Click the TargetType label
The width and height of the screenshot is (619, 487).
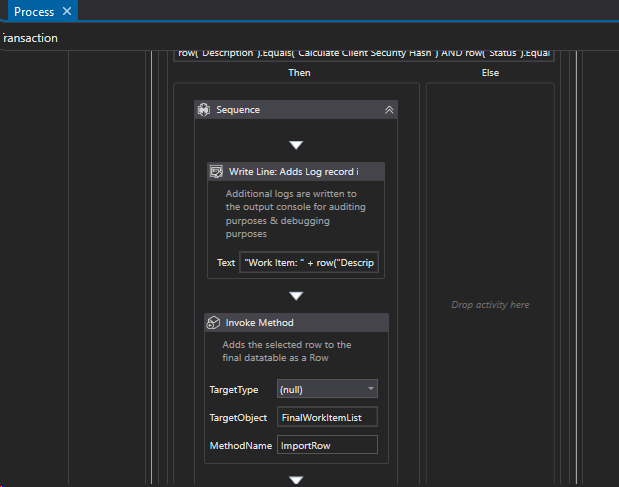(x=234, y=390)
